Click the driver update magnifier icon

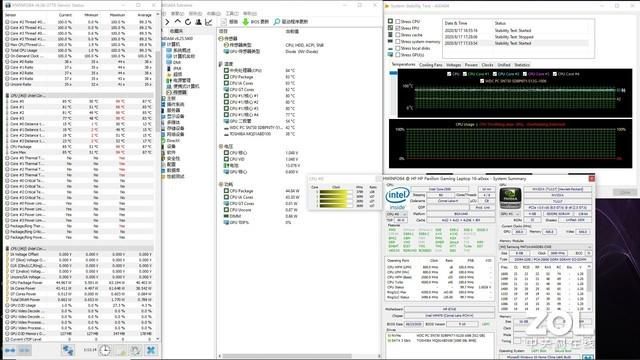pyautogui.click(x=277, y=22)
